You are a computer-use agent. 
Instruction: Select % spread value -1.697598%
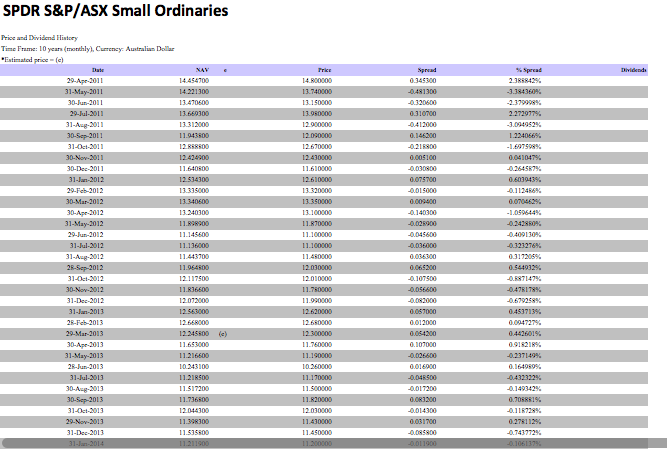pyautogui.click(x=524, y=147)
